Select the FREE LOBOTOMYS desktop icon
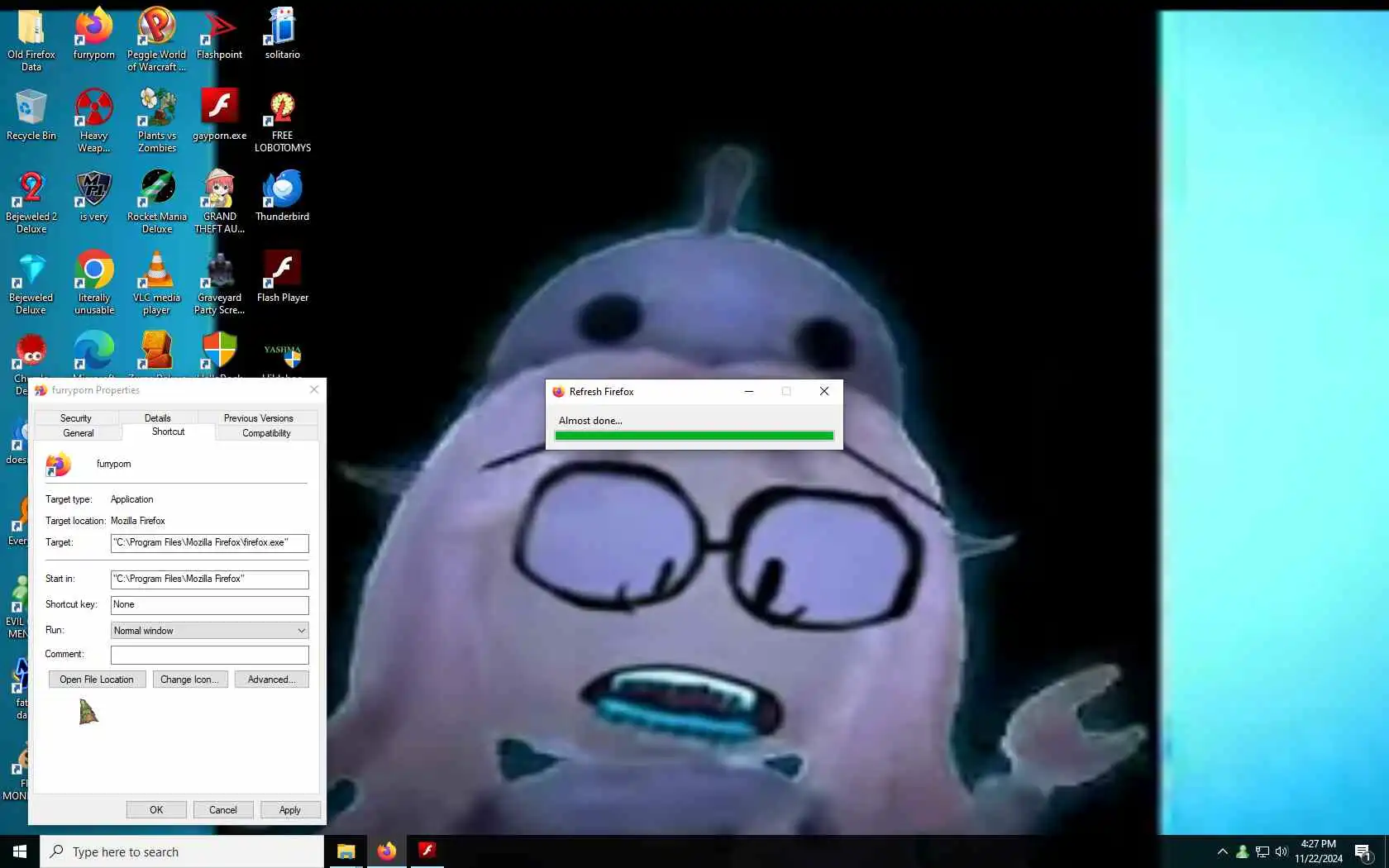 282,107
